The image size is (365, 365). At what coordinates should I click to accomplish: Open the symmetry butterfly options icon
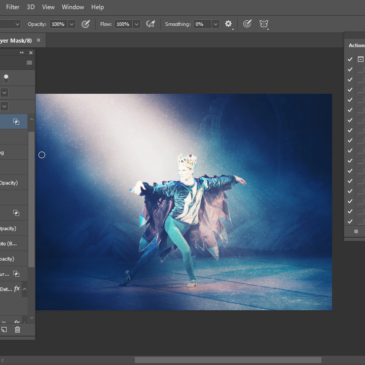click(x=264, y=24)
